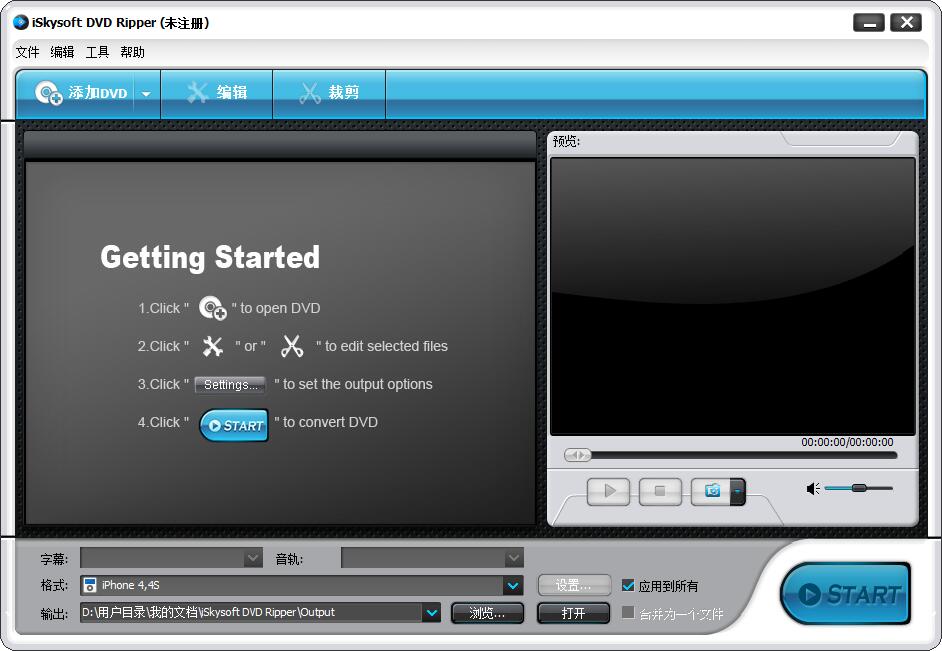This screenshot has width=942, height=651.
Task: Click the 设置... button
Action: coord(574,586)
